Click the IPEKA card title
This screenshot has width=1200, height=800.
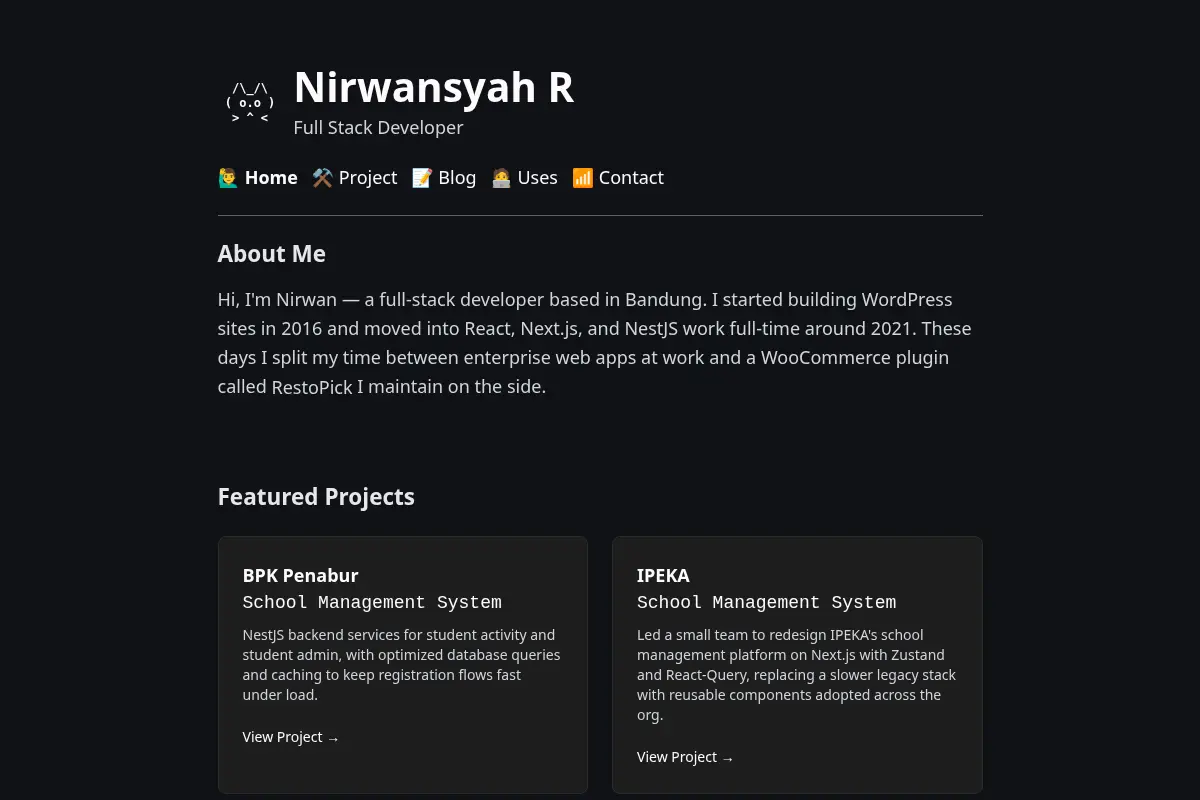663,575
